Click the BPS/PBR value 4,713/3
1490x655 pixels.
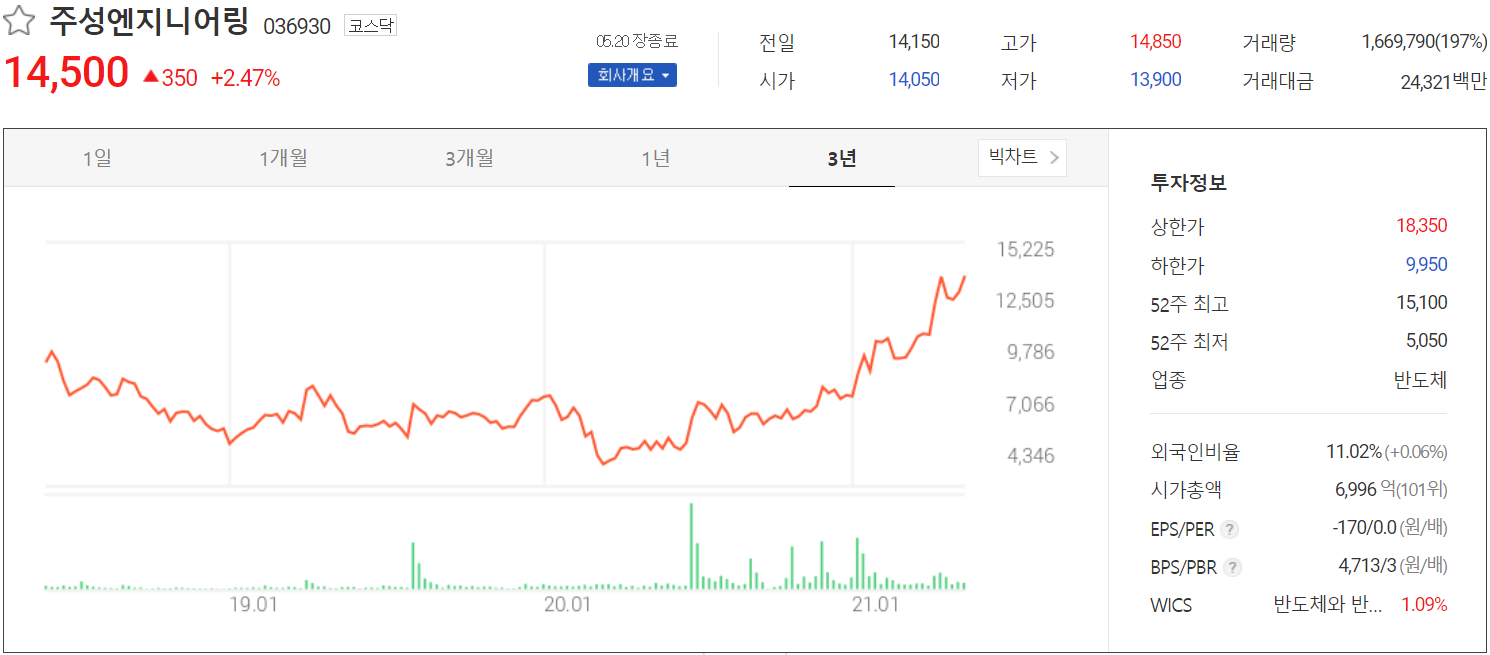pos(1368,566)
